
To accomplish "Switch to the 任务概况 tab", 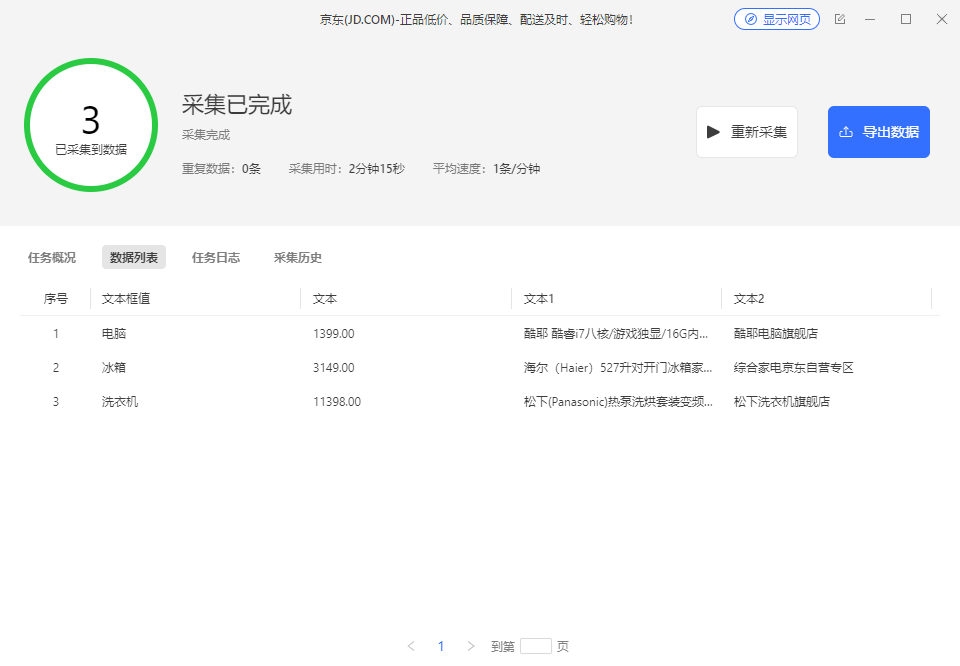I will pos(52,258).
